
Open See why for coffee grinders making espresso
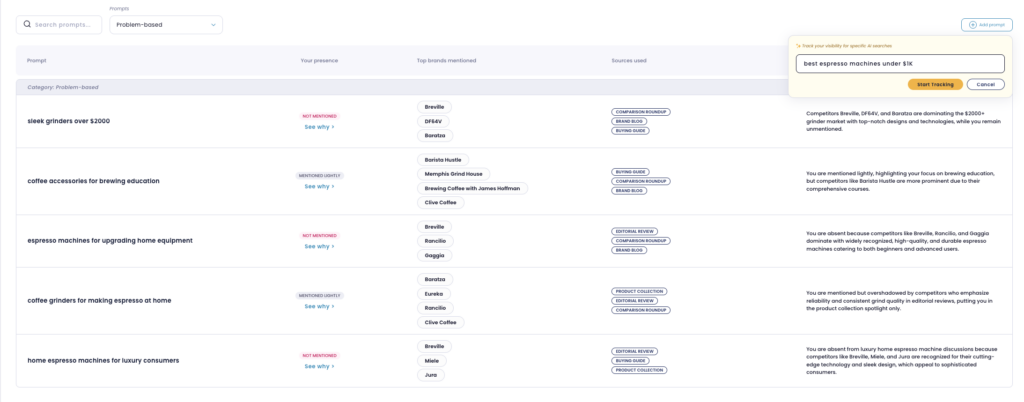point(319,306)
